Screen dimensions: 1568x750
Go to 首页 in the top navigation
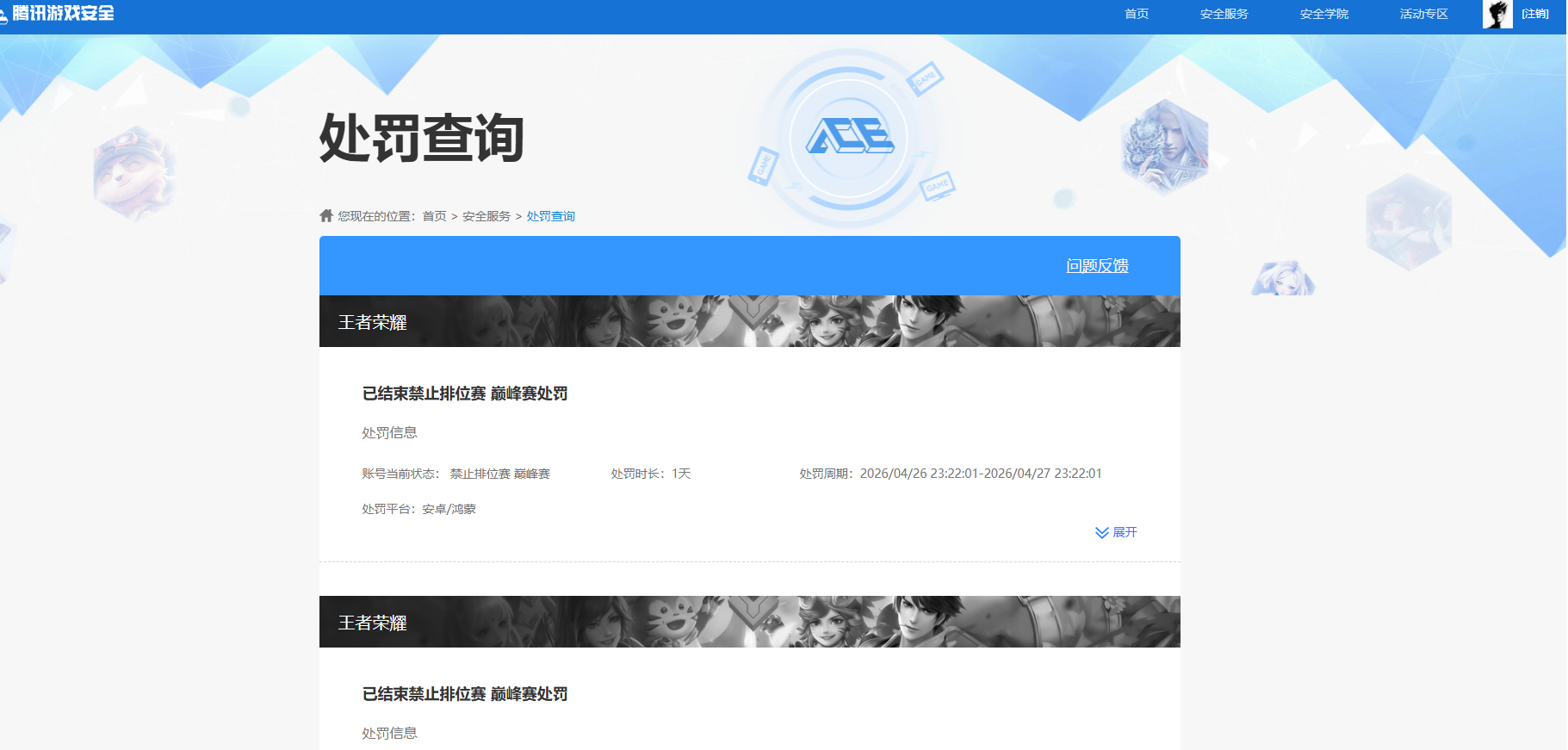point(1137,14)
